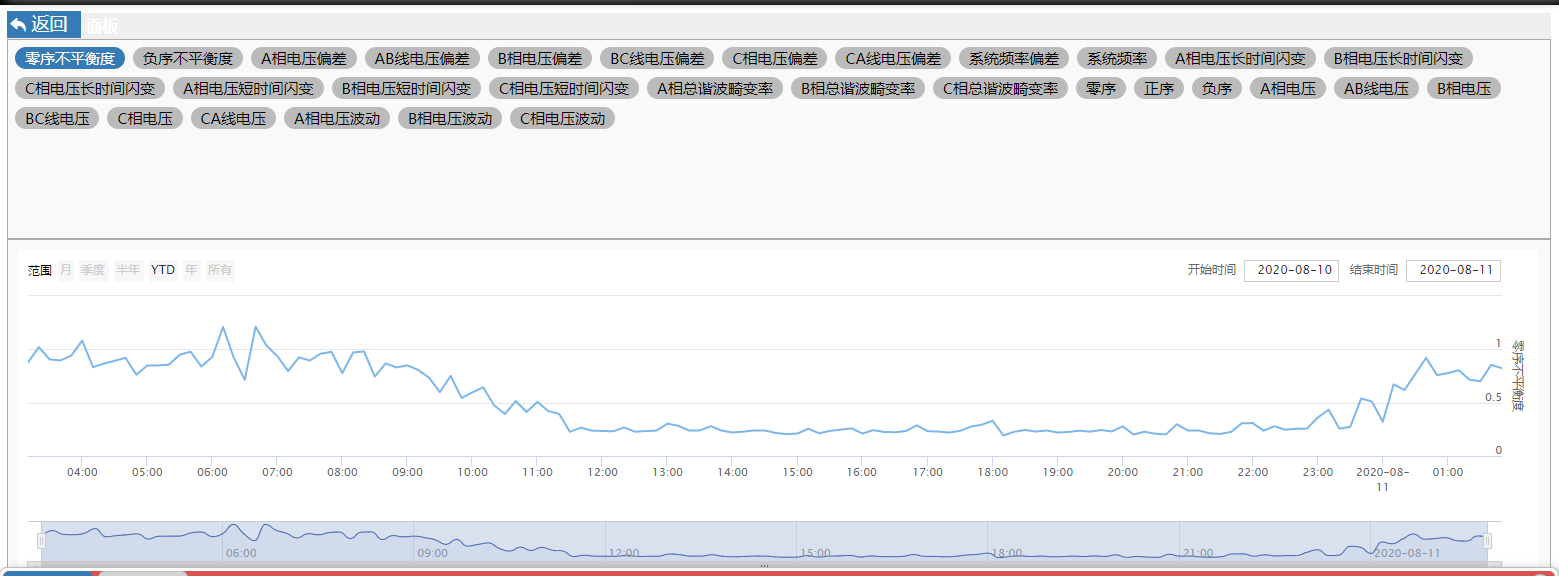Toggle the 负序不平衡度 metric tag
This screenshot has height=576, width=1559.
click(188, 58)
